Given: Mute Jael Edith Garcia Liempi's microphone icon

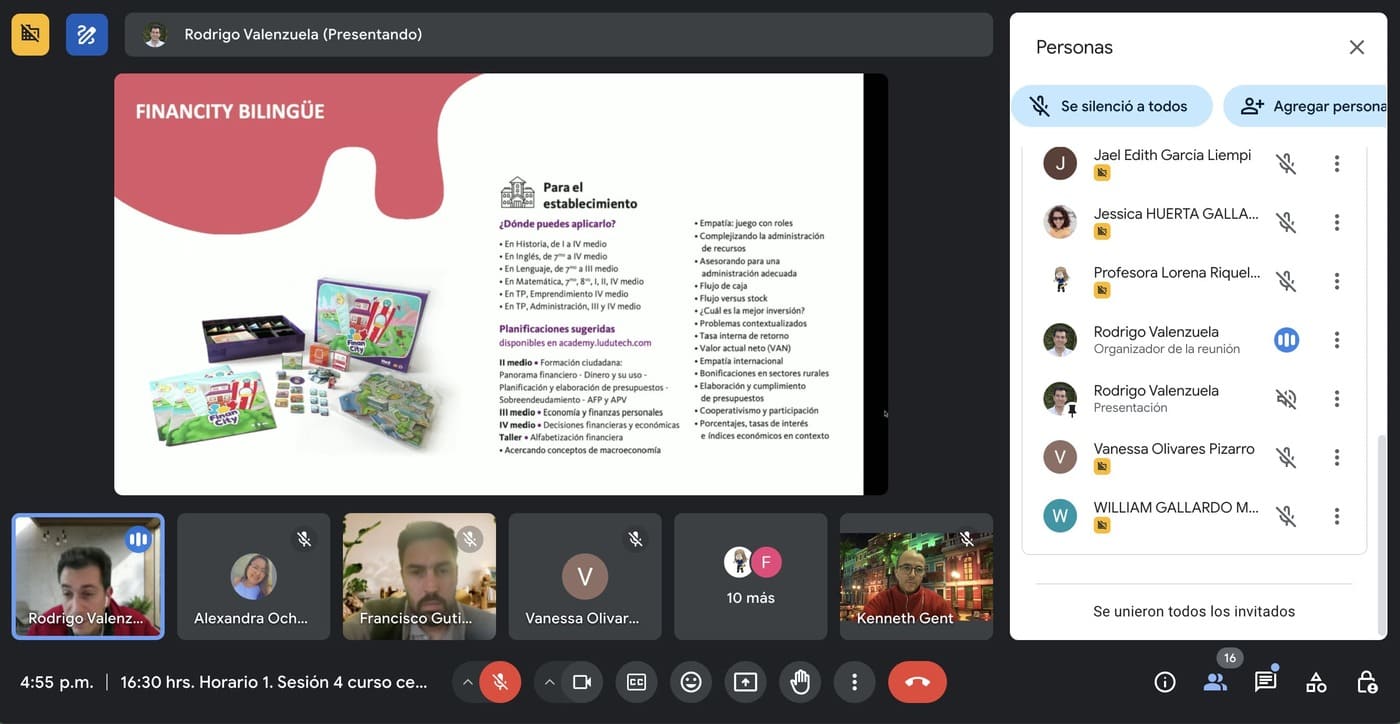Looking at the screenshot, I should coord(1286,163).
